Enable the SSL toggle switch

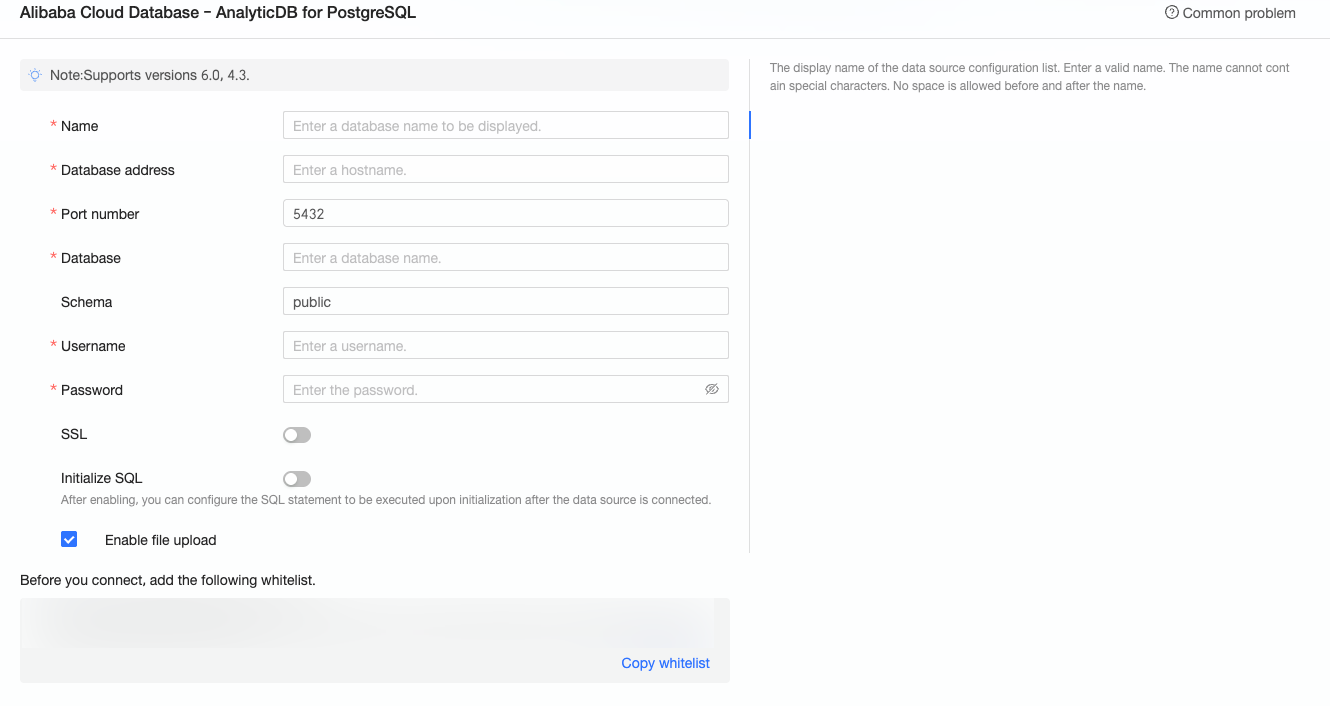(x=297, y=435)
